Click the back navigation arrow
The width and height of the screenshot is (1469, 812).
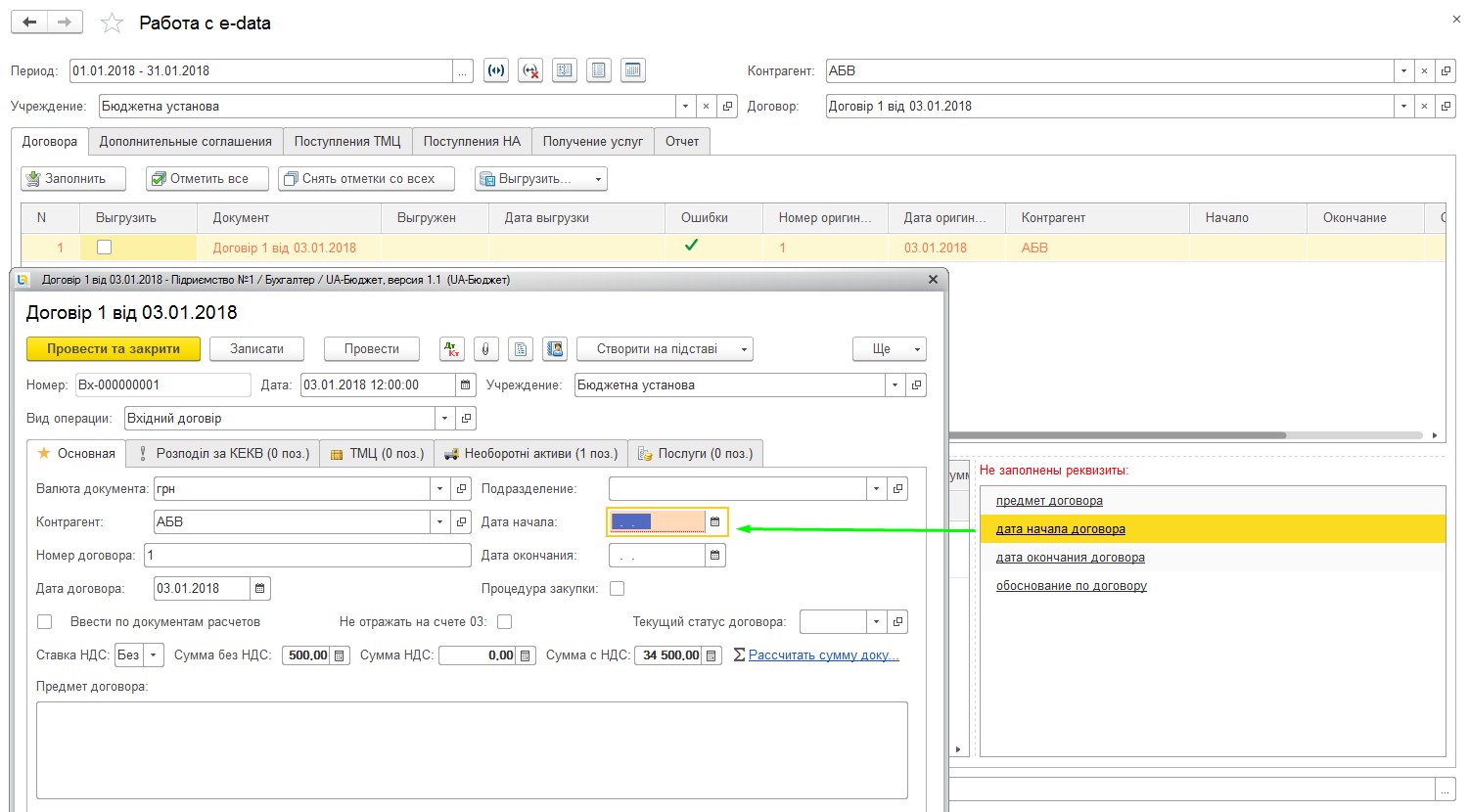coord(29,22)
